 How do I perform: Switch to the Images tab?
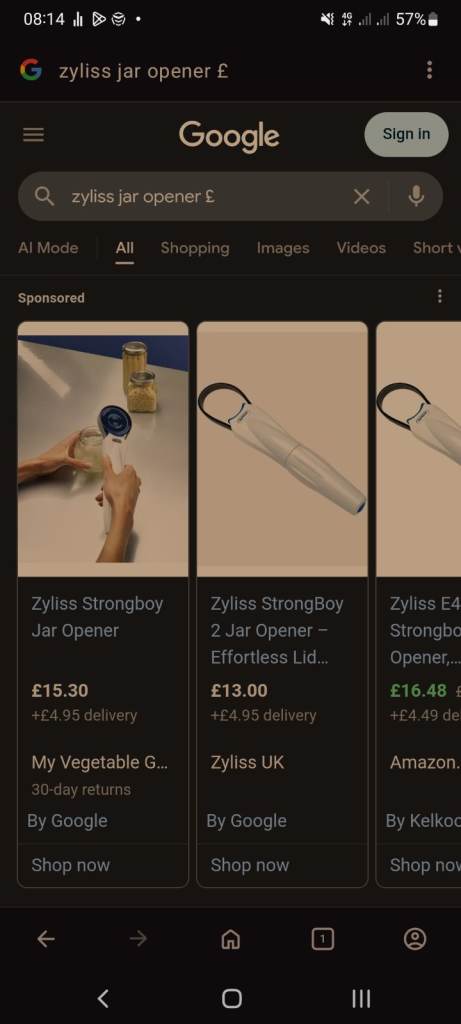point(283,248)
